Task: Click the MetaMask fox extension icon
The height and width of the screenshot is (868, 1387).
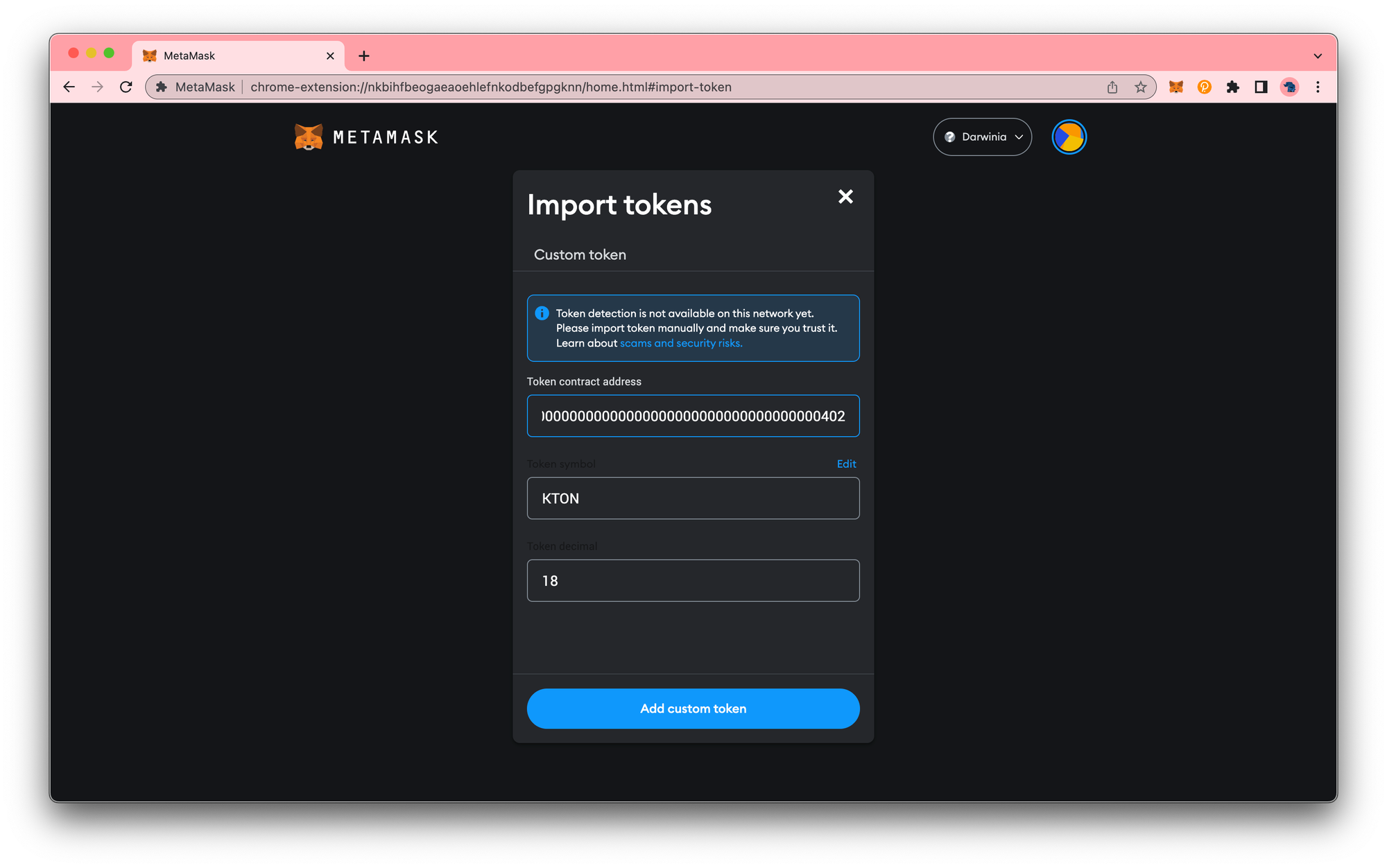Action: (1175, 87)
